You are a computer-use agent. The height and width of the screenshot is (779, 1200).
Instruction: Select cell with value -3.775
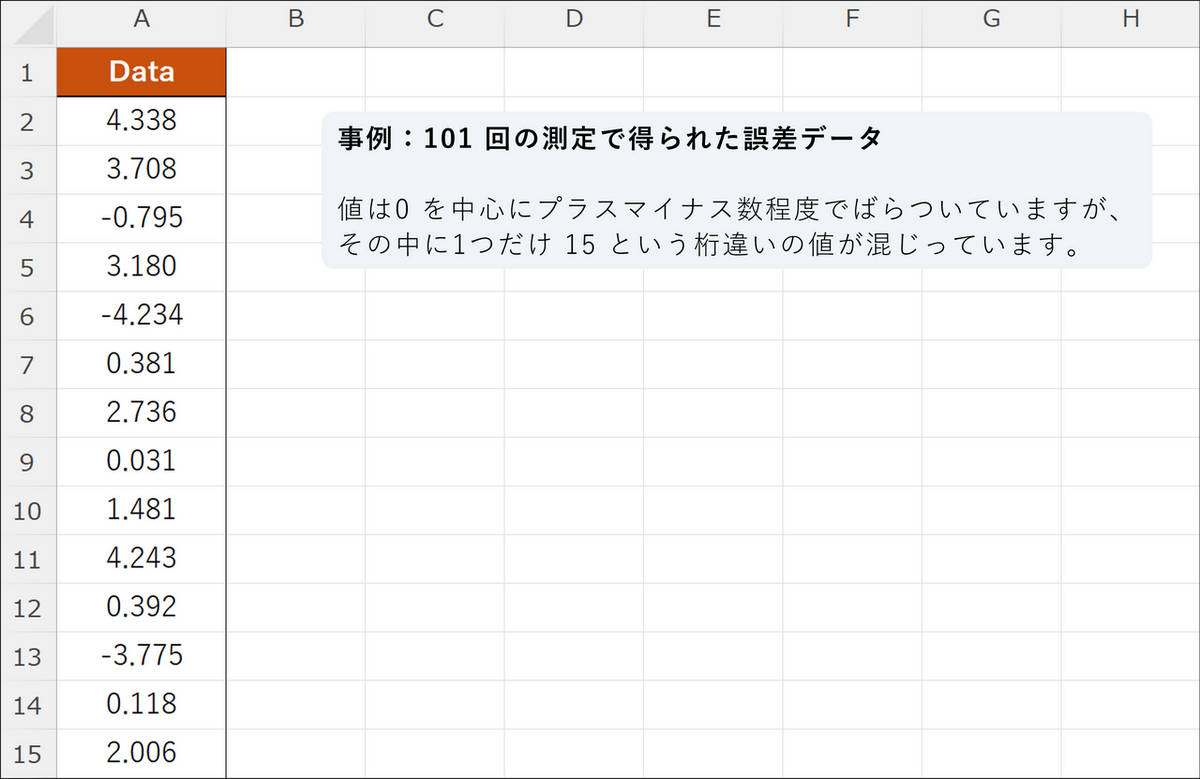point(141,655)
